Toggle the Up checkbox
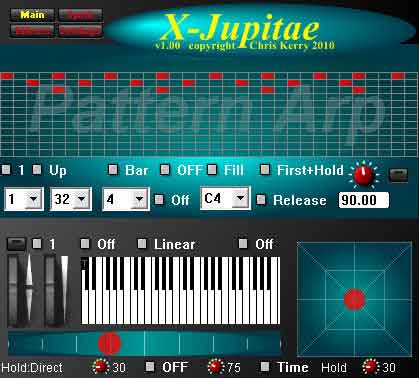This screenshot has width=419, height=378. (x=37, y=170)
